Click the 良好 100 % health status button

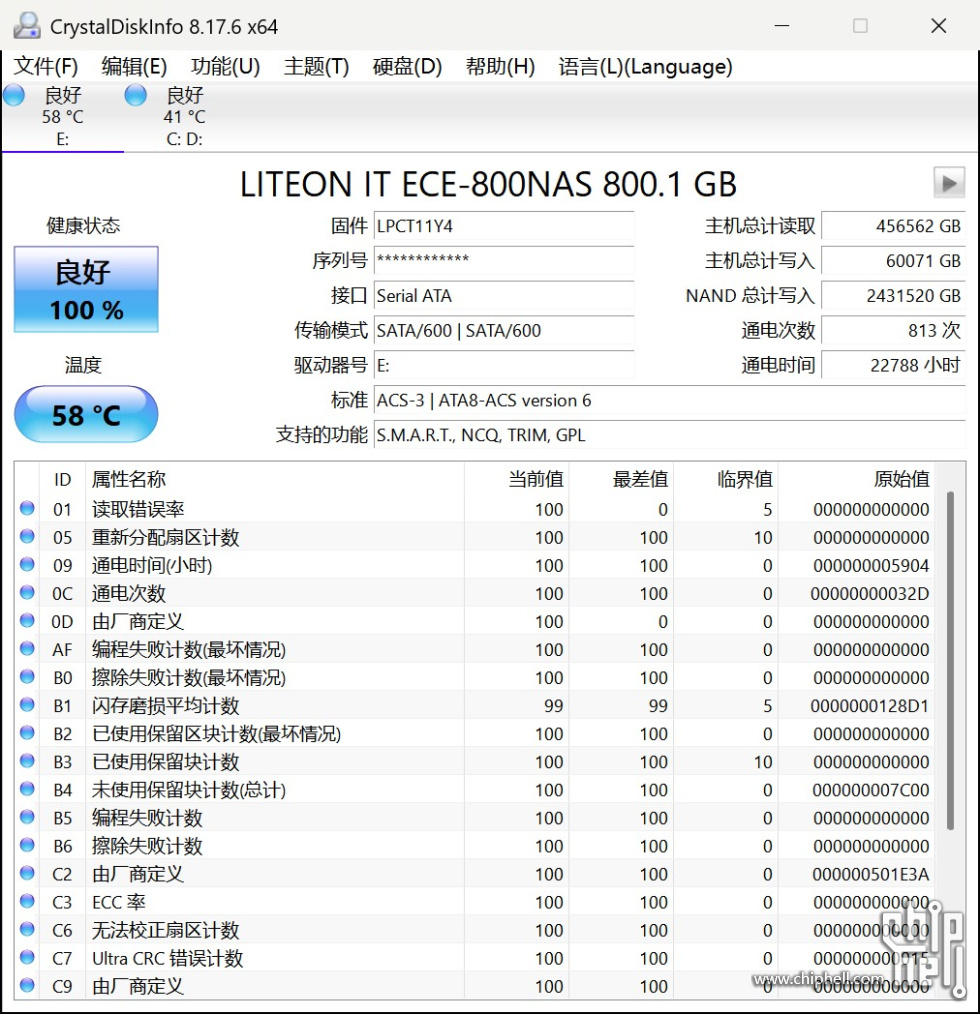[x=86, y=289]
